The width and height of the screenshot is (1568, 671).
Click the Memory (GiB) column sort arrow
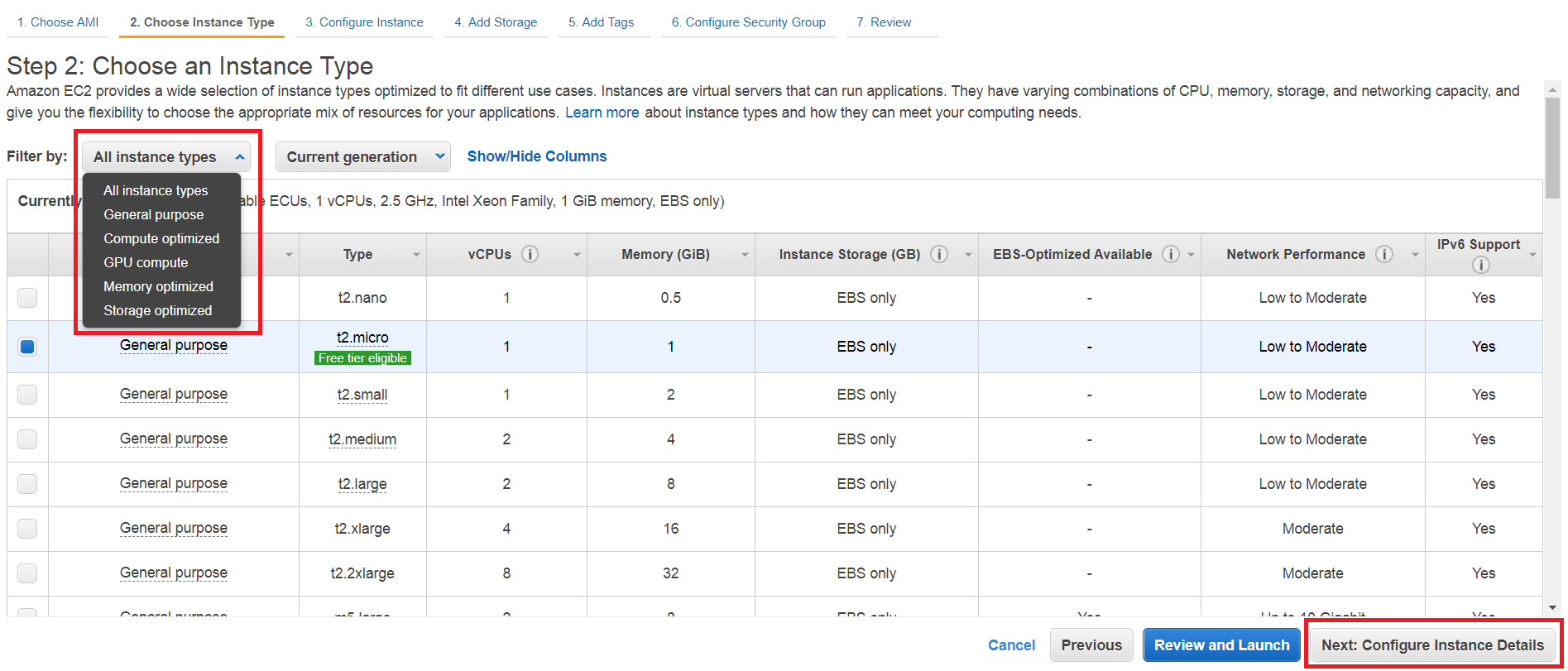tap(745, 255)
